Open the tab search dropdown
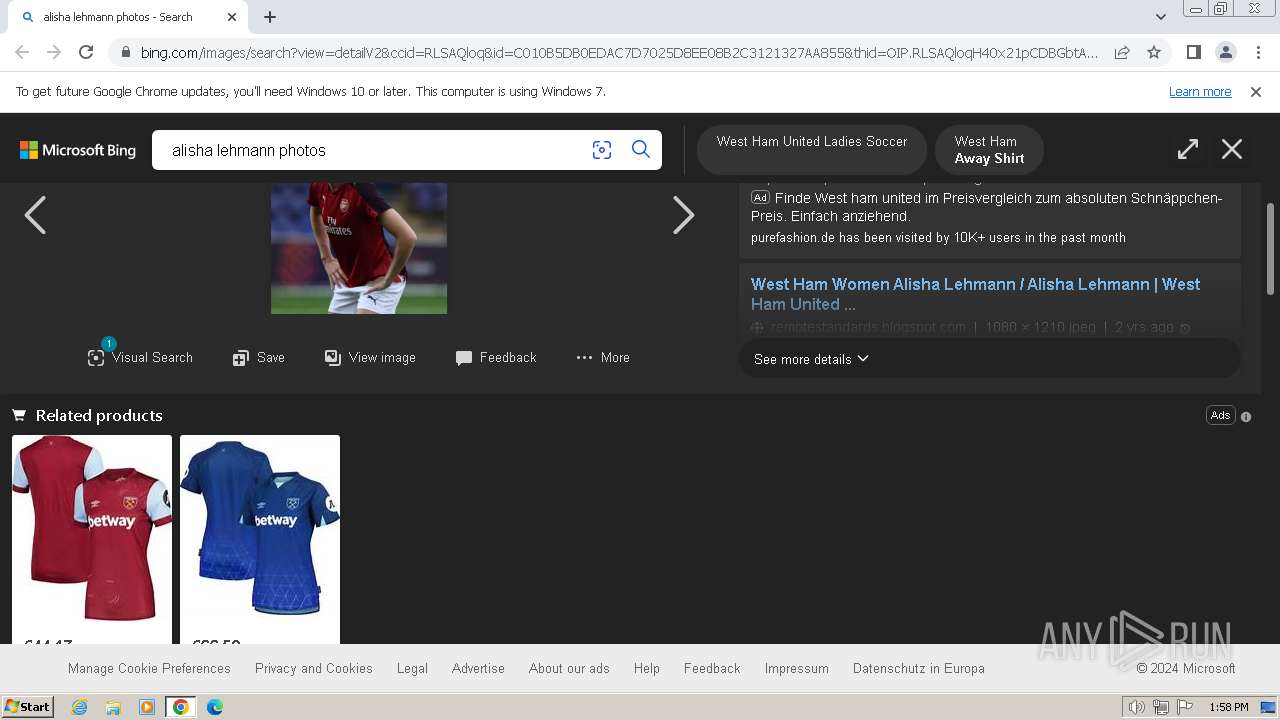 point(1160,17)
